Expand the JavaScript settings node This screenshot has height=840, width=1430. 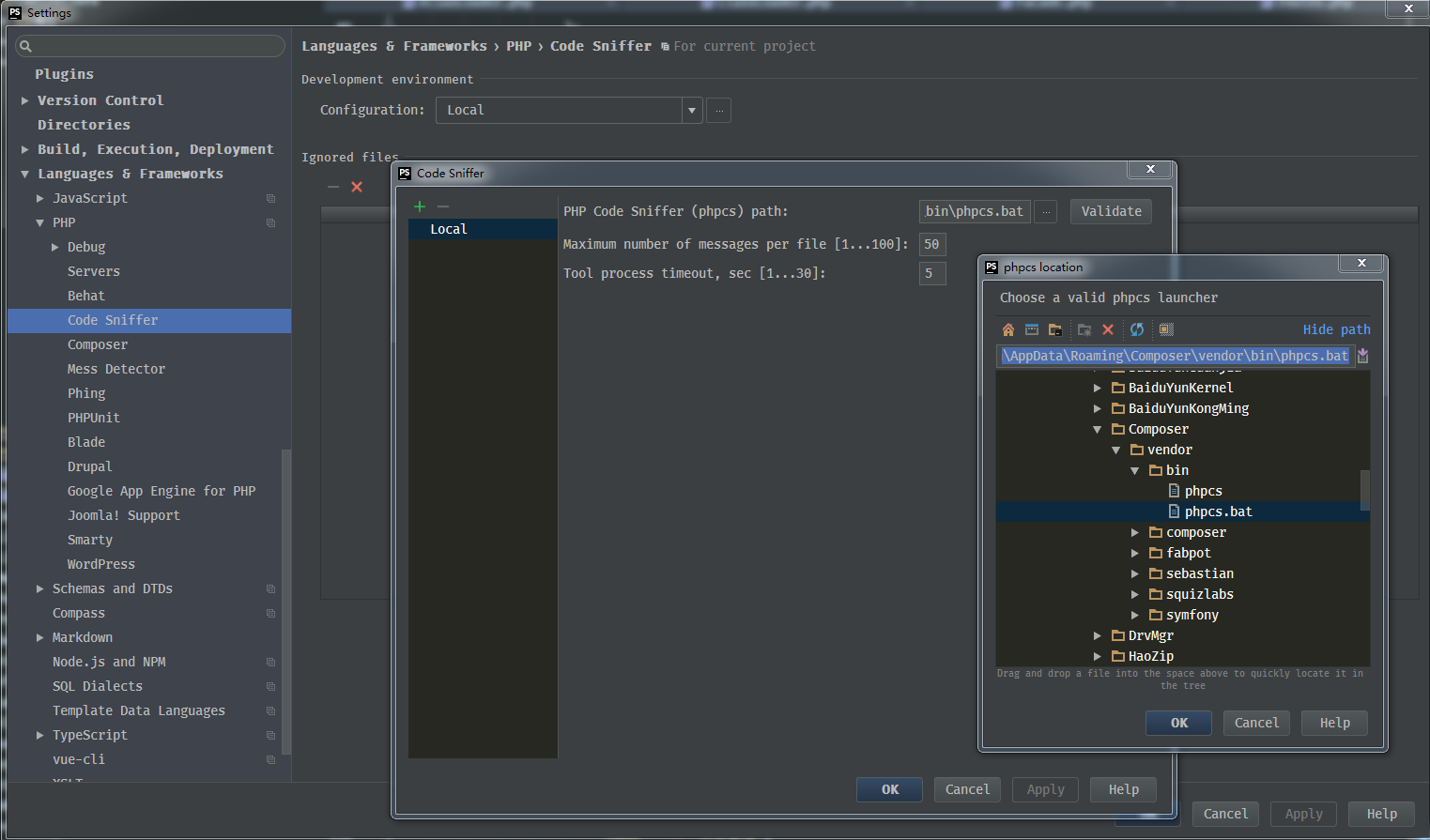pyautogui.click(x=40, y=198)
